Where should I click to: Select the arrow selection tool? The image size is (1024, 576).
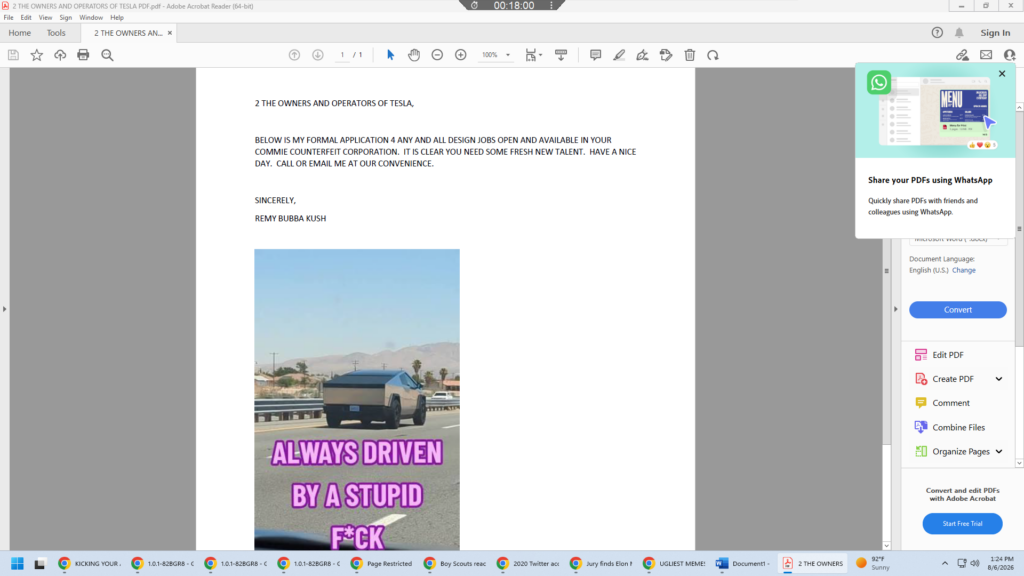(391, 55)
